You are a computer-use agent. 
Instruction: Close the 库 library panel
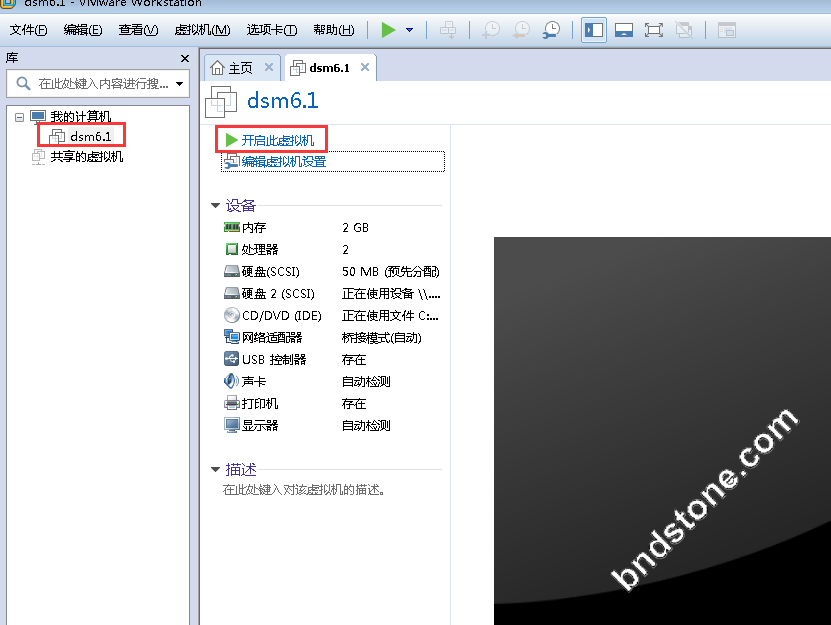pyautogui.click(x=184, y=58)
